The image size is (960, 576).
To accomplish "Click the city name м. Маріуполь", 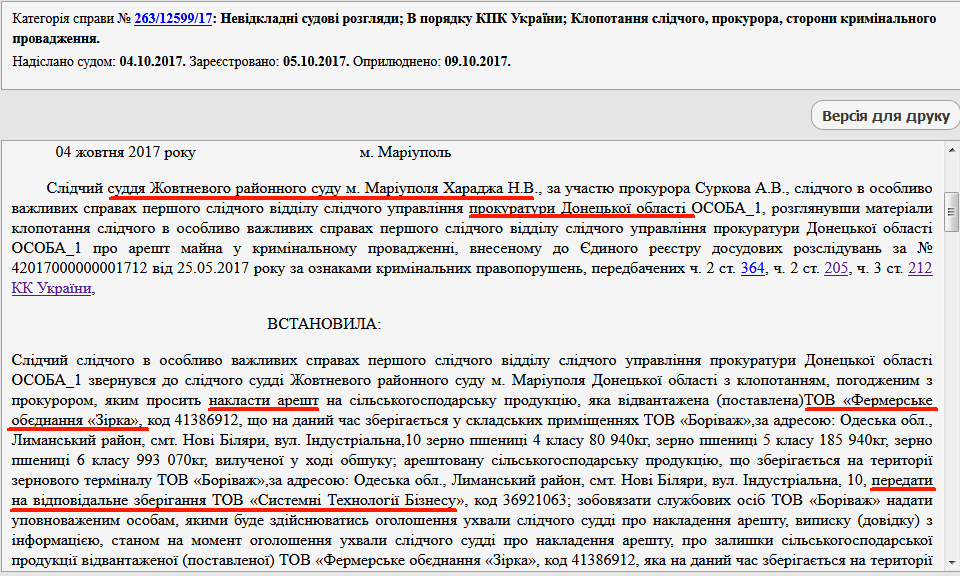I will (405, 152).
